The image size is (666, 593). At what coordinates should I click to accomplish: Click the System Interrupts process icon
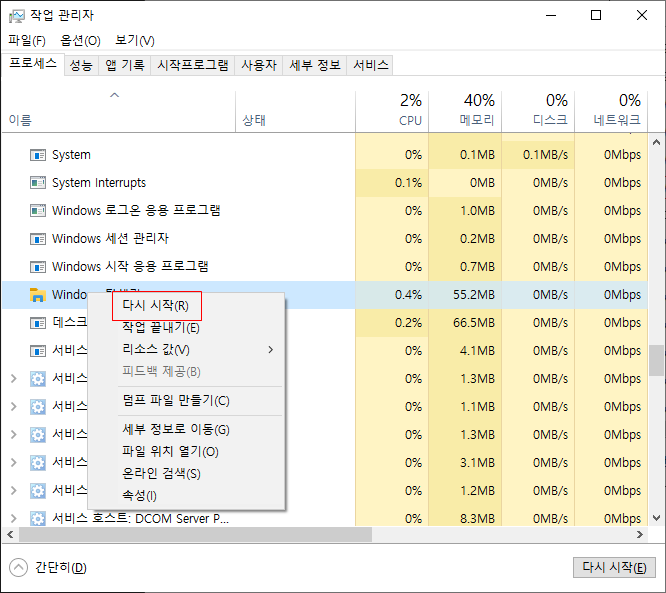(x=38, y=183)
